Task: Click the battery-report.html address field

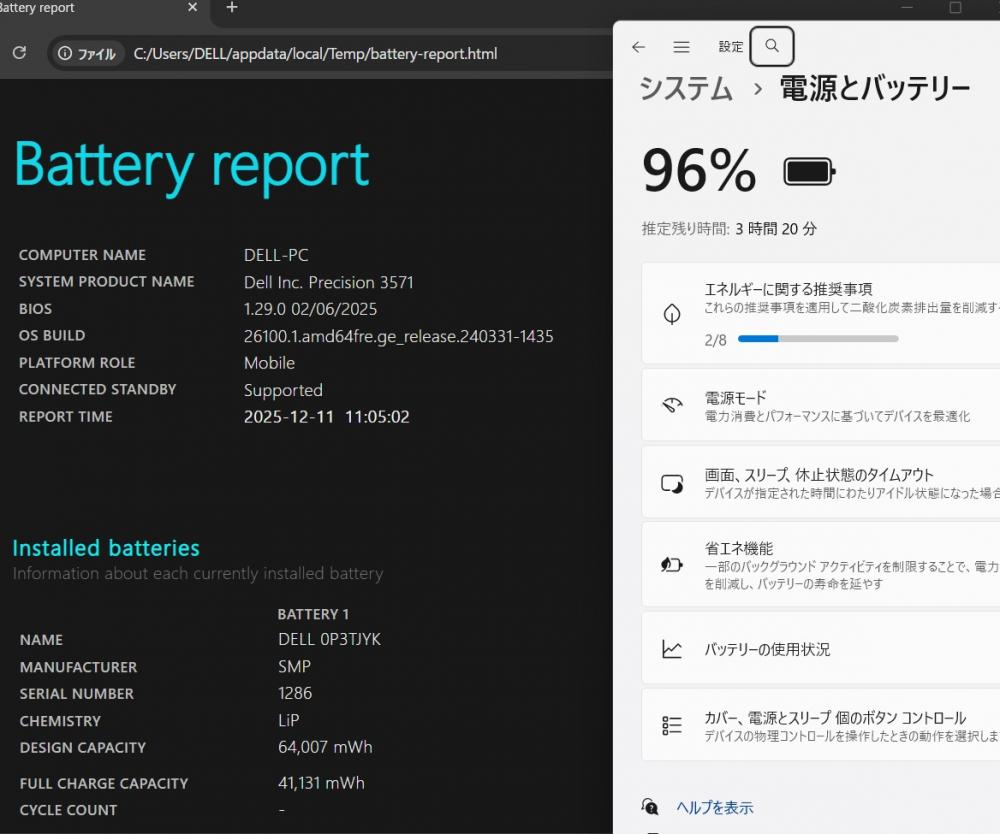Action: click(315, 54)
